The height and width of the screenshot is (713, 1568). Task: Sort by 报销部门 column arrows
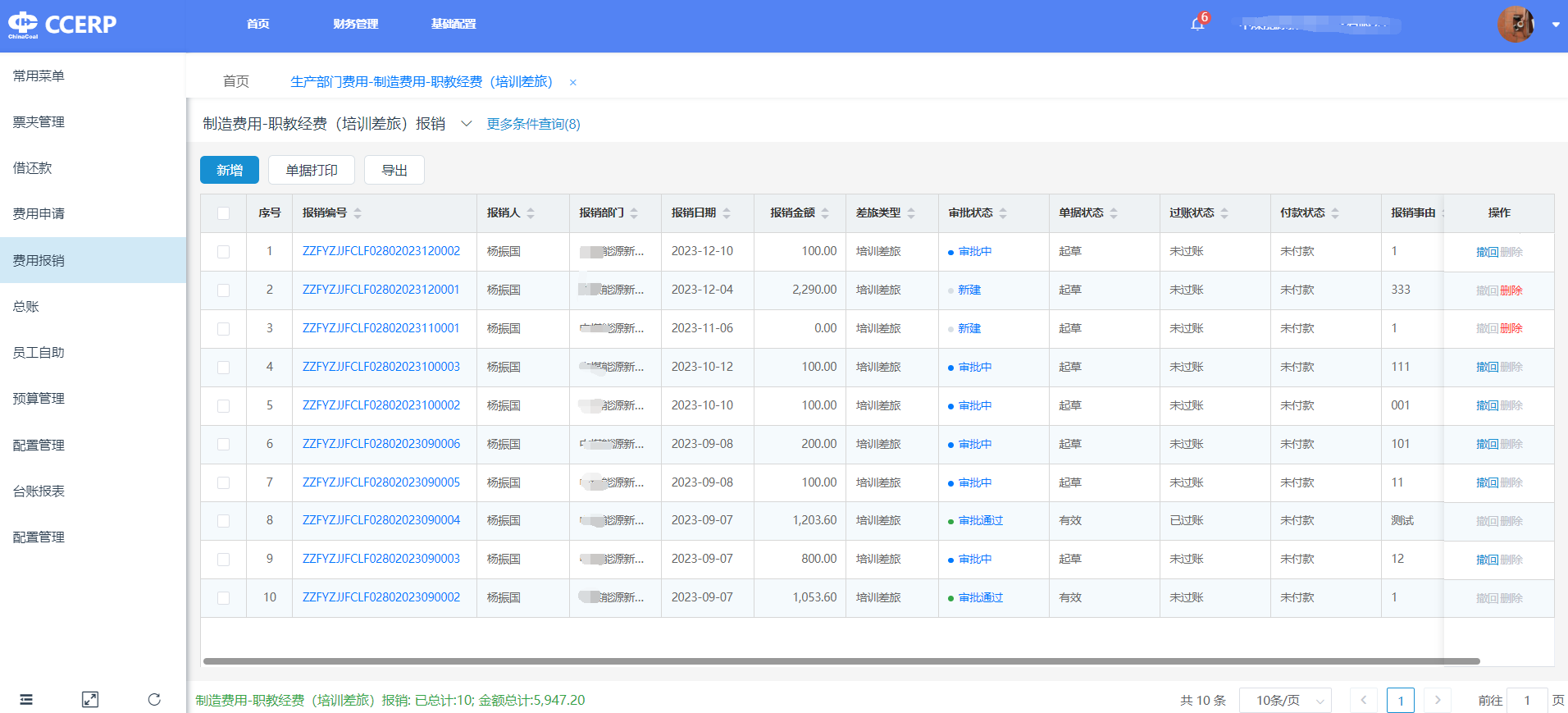[634, 213]
